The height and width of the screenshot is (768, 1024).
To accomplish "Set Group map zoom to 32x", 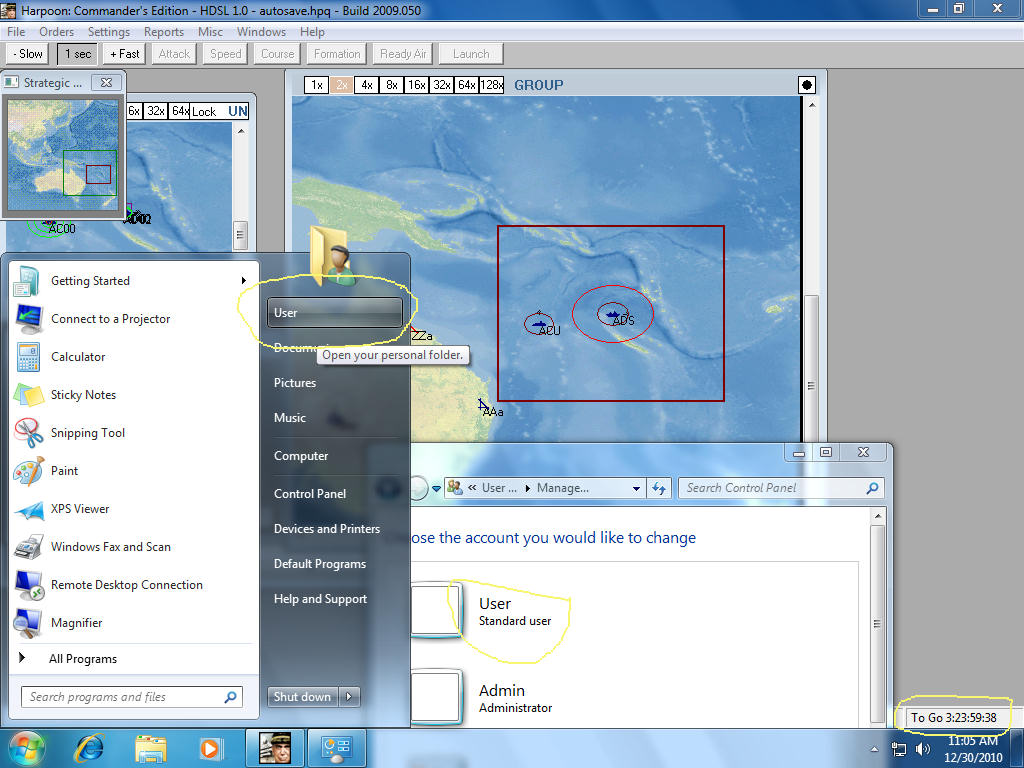I will (441, 85).
